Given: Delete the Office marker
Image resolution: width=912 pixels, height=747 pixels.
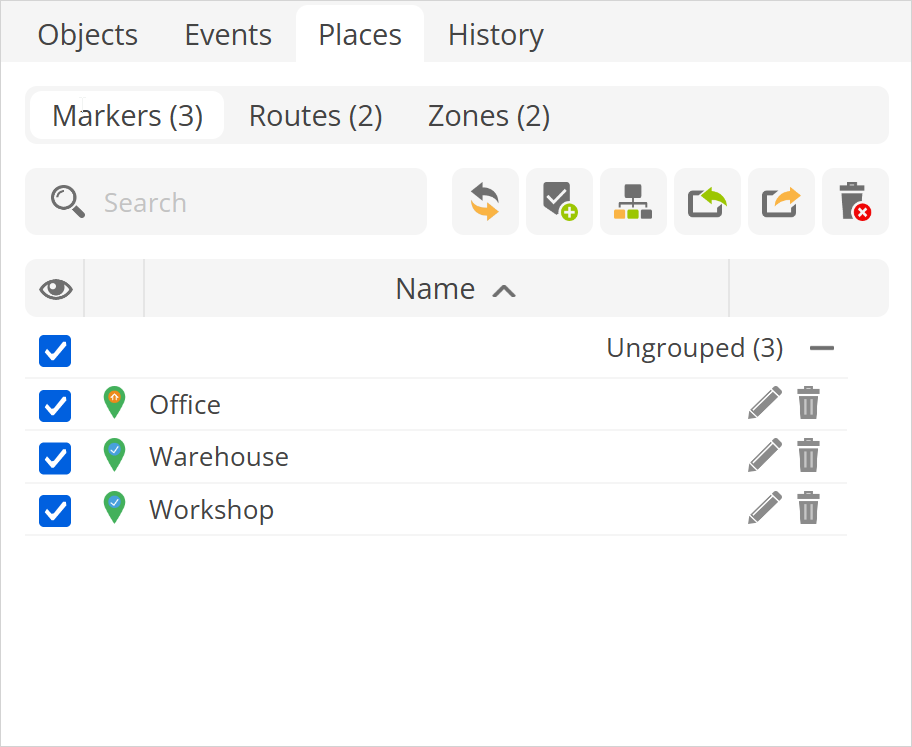Looking at the screenshot, I should pos(808,404).
